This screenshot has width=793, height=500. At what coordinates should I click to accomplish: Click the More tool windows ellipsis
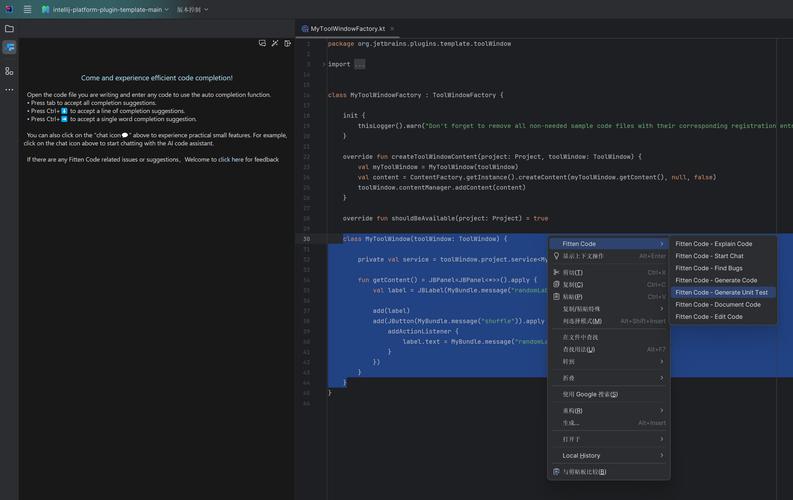9,90
